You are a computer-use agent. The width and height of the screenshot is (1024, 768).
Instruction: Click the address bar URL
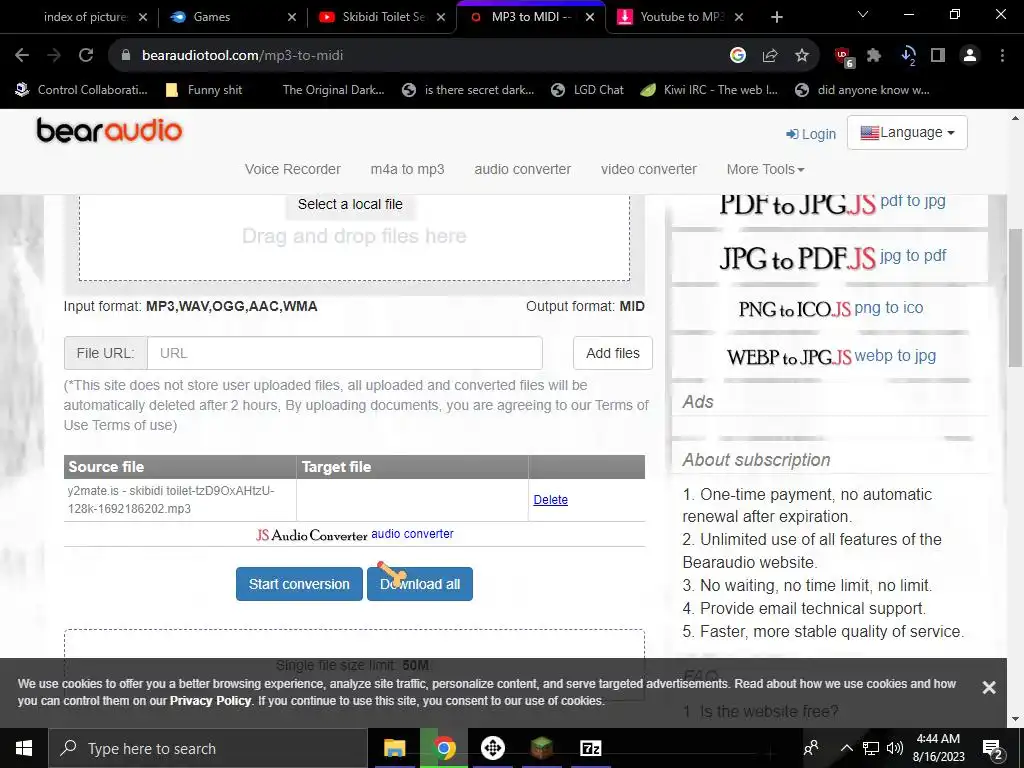click(x=242, y=56)
